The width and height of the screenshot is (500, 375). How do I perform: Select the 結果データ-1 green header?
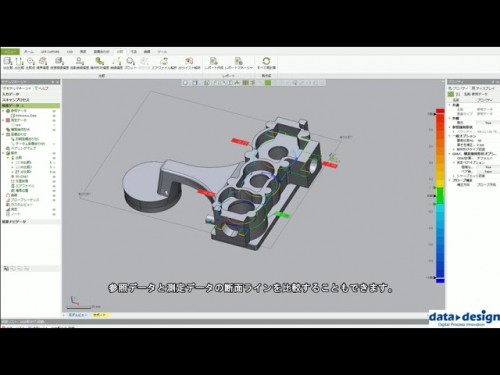[30, 105]
